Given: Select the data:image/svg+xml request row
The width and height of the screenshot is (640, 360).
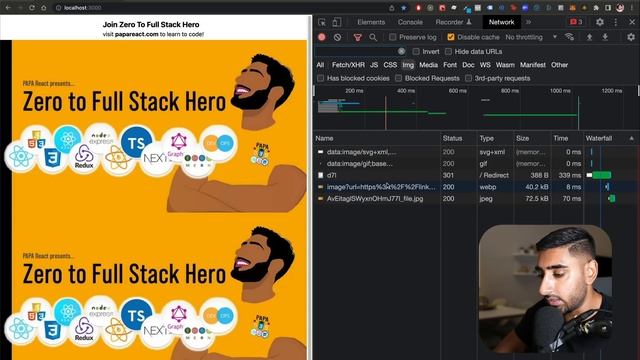Looking at the screenshot, I should pos(475,152).
